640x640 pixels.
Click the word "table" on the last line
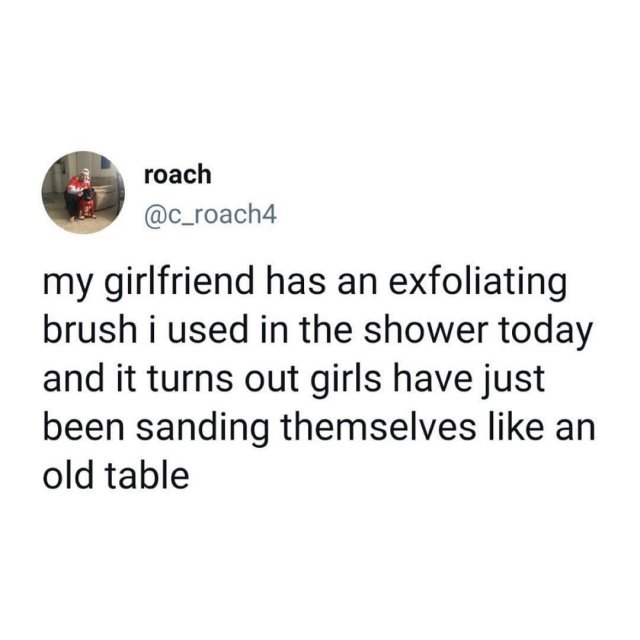[147, 474]
